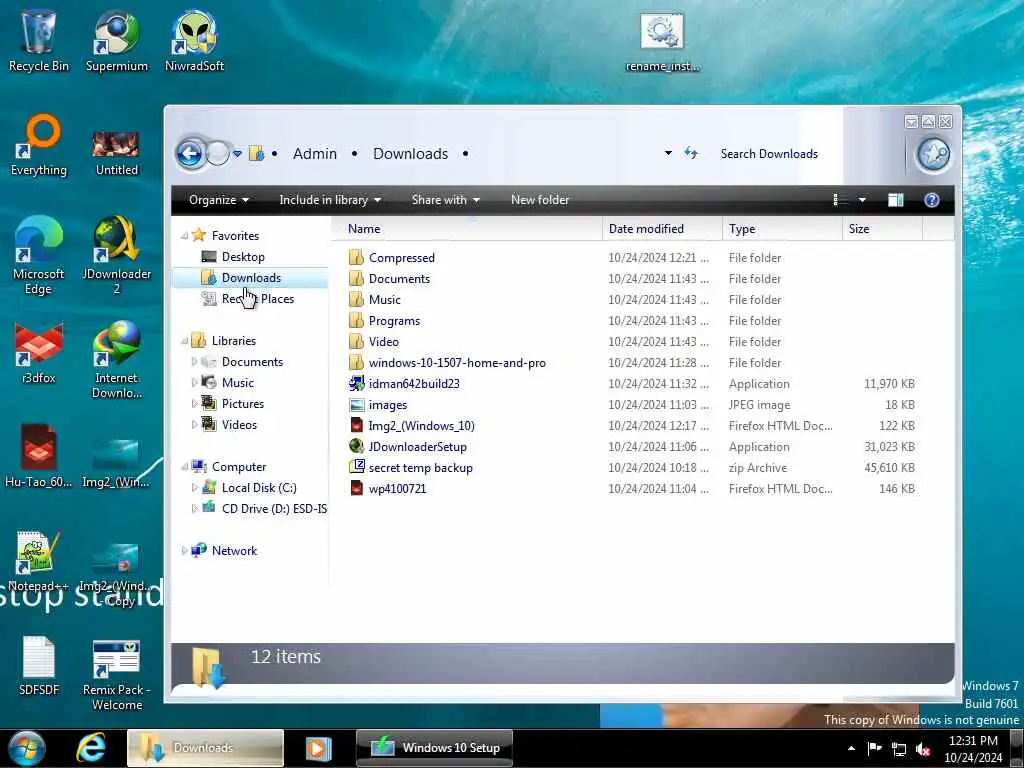Click the search magnifier button
The height and width of the screenshot is (768, 1024).
[x=933, y=155]
